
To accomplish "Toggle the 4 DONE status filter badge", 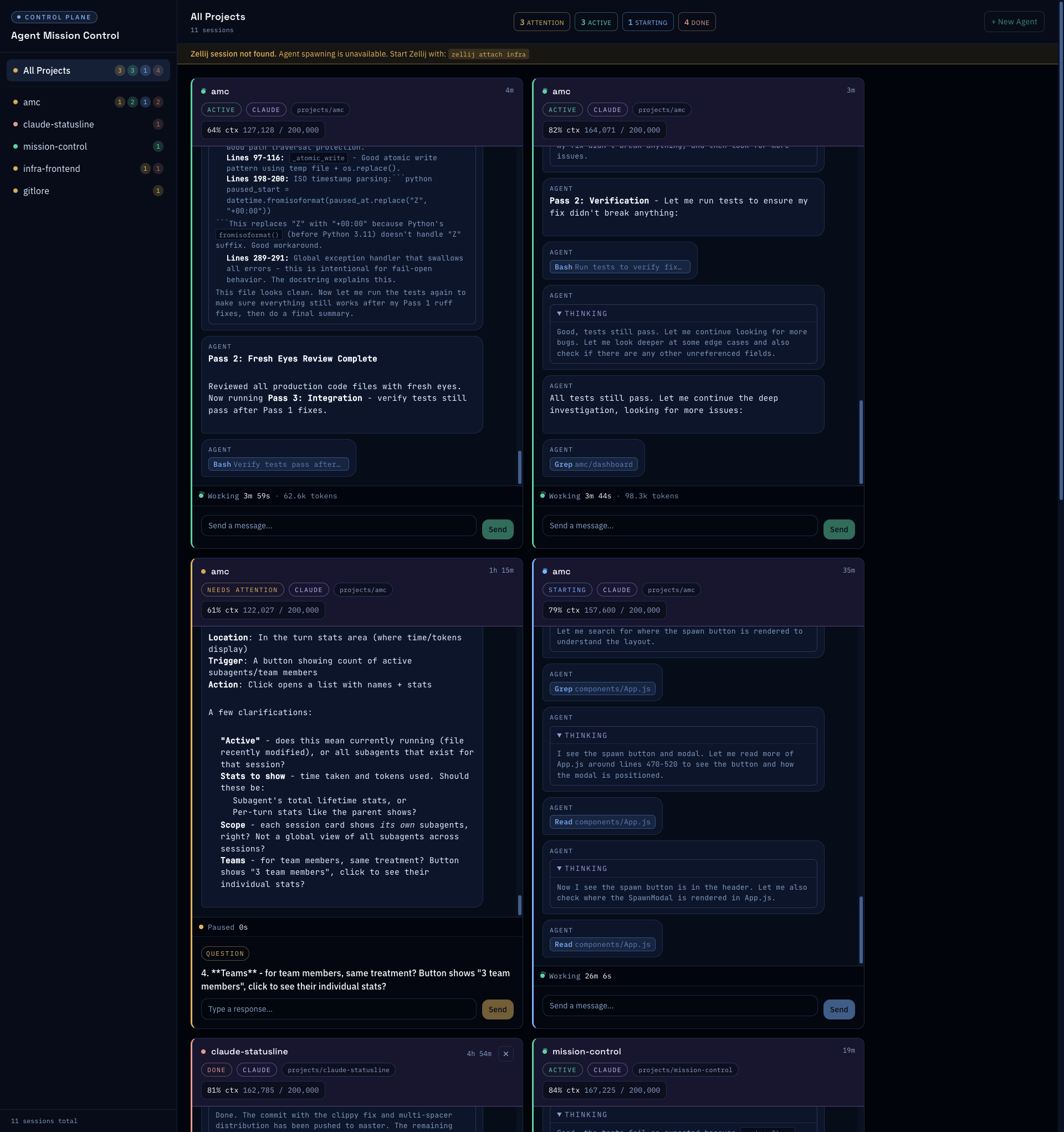I will (696, 22).
